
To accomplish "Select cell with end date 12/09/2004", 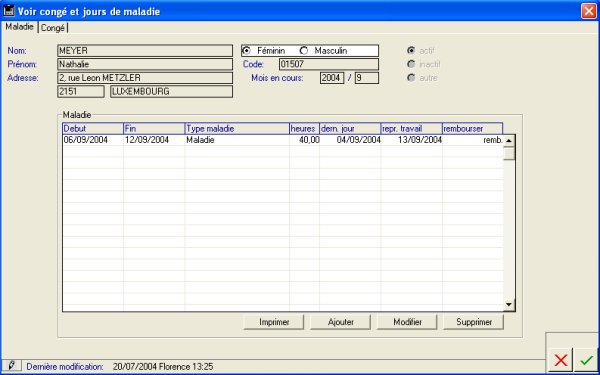I will pos(154,140).
